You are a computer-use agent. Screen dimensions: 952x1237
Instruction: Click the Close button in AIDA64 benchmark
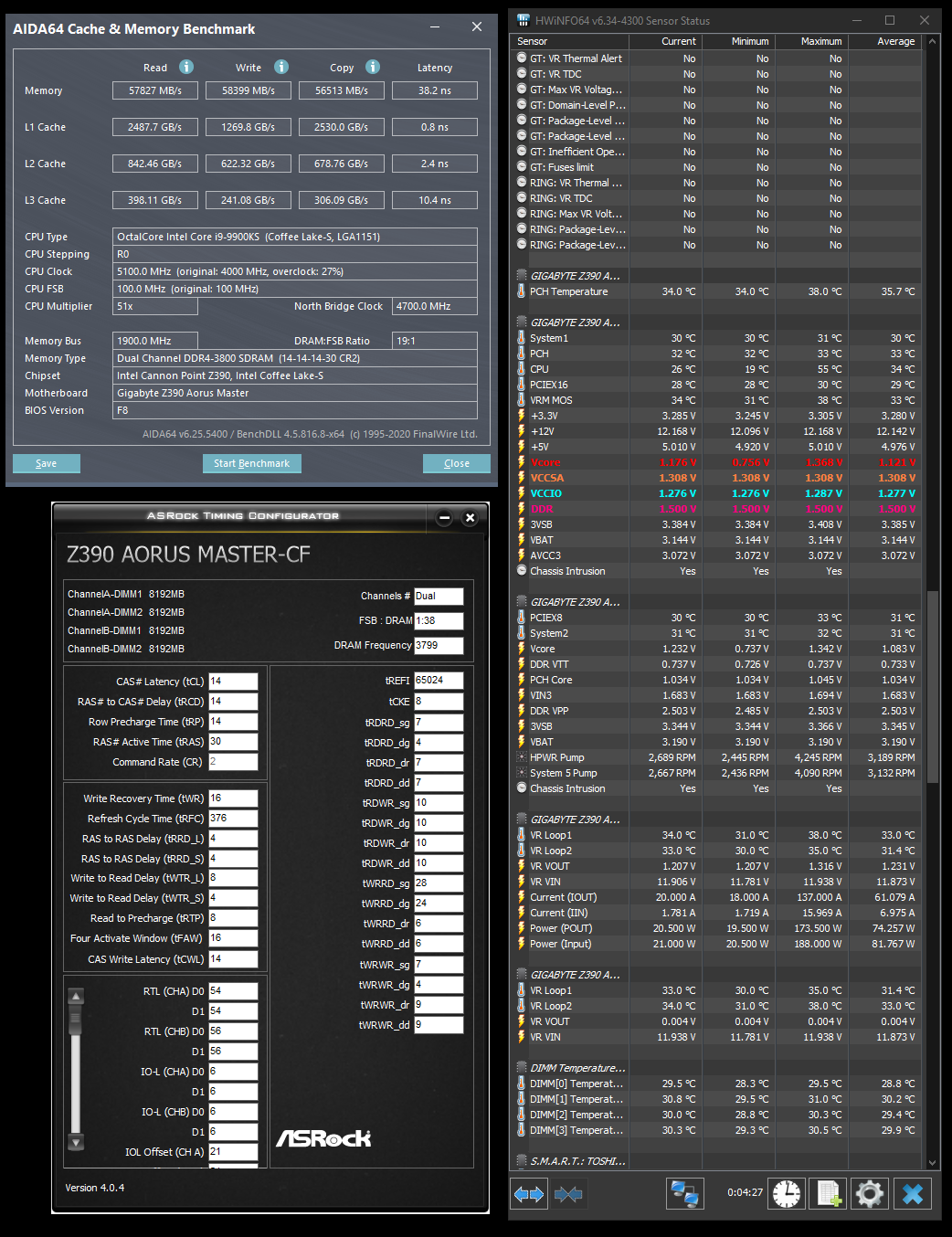(457, 463)
